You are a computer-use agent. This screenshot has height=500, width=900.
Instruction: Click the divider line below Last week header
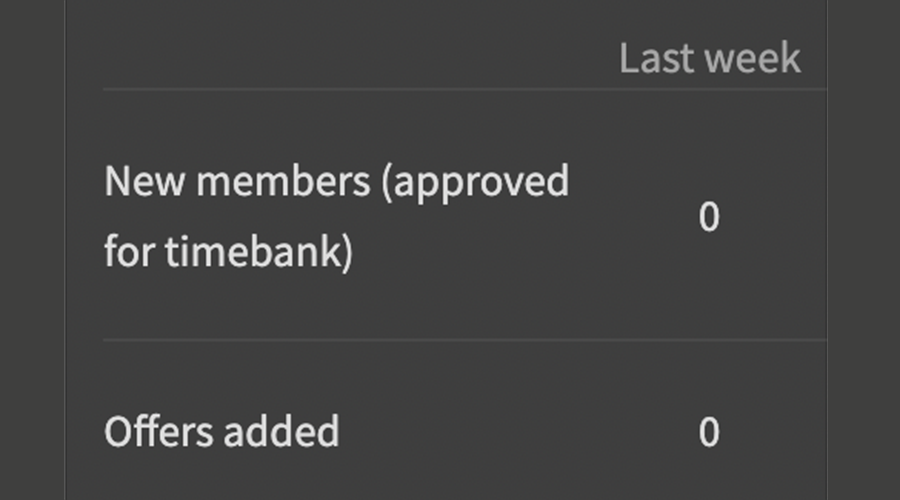tap(464, 90)
